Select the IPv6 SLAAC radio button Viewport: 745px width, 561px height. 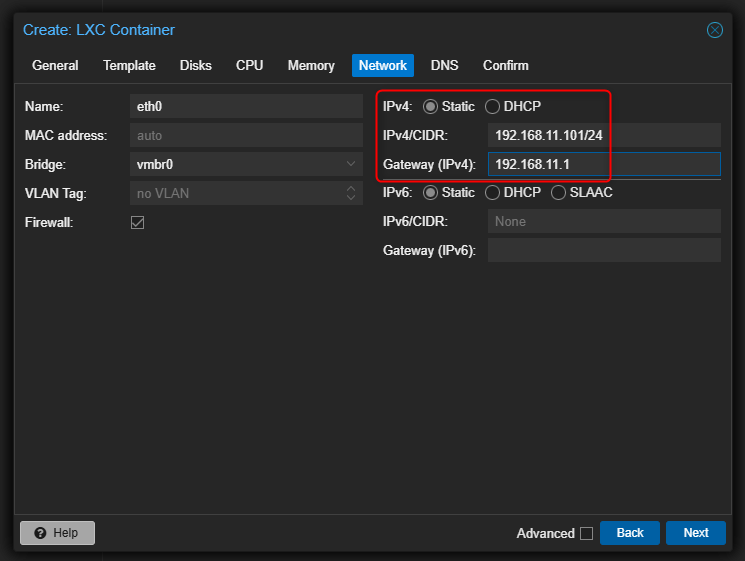pyautogui.click(x=558, y=192)
